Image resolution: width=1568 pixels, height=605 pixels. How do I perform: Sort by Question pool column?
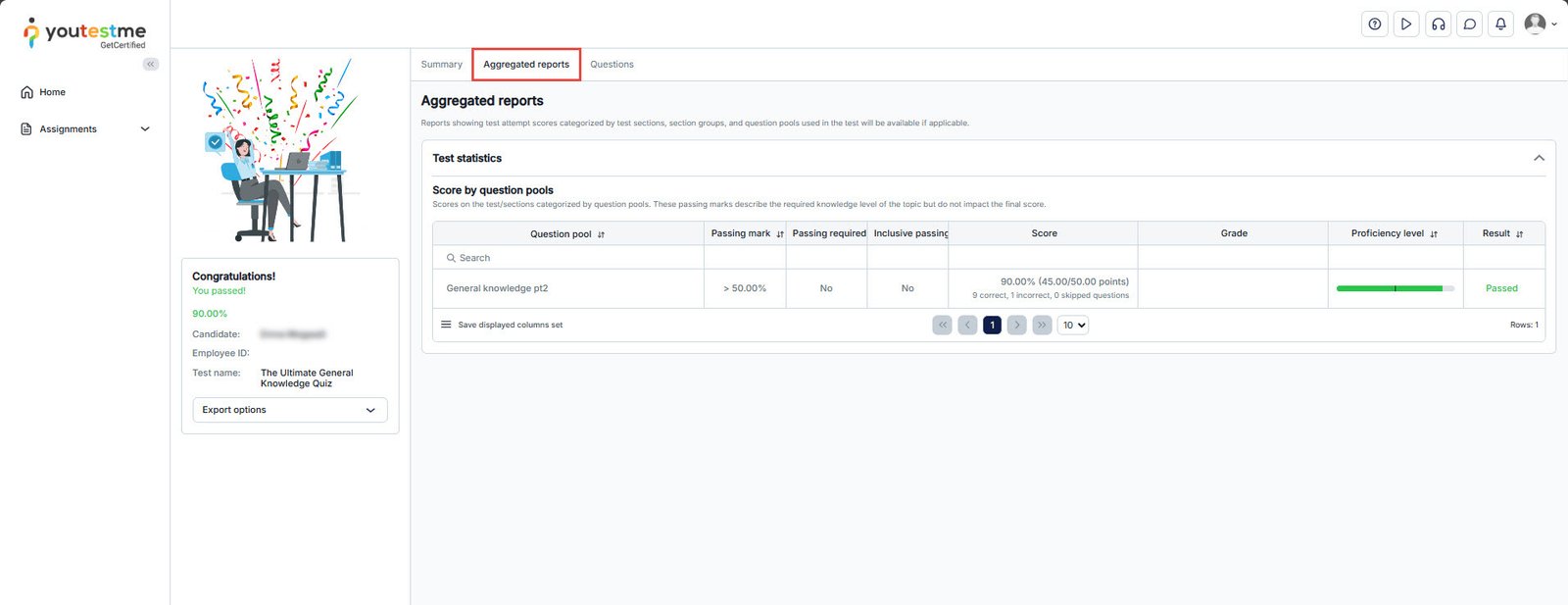point(601,234)
